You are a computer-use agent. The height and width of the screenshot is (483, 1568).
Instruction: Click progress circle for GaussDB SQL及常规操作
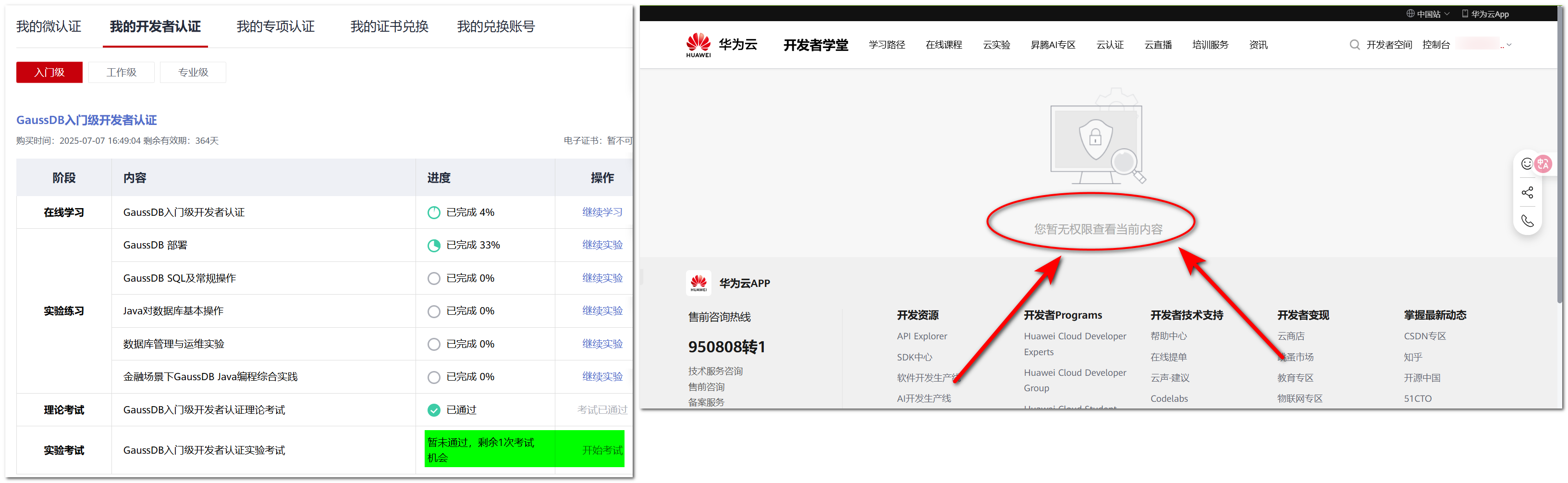[x=433, y=278]
